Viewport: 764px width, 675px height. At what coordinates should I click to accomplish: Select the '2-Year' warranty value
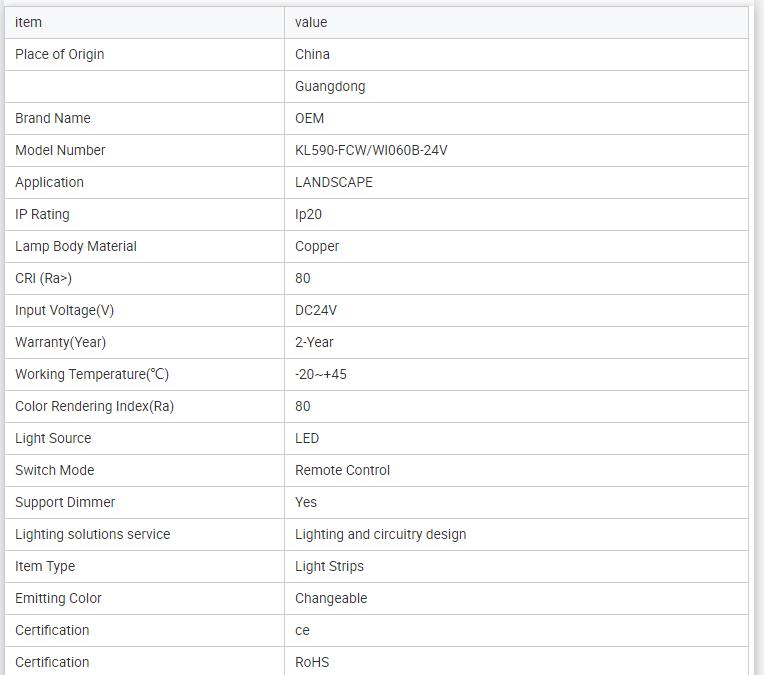point(314,342)
